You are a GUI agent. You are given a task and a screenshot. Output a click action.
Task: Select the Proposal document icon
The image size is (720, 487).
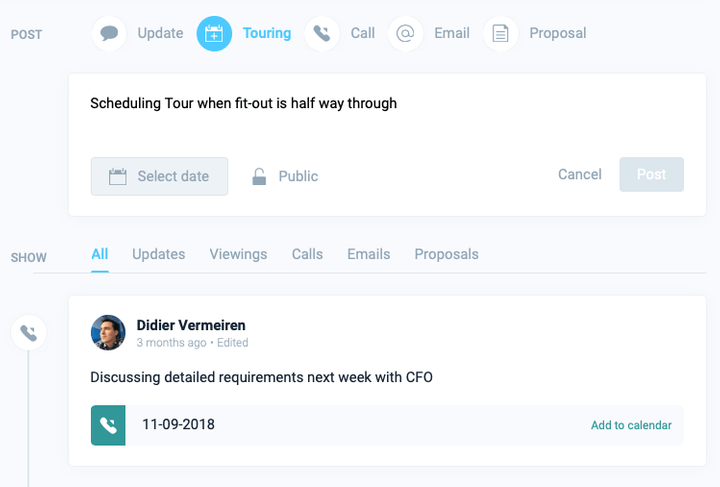(x=501, y=33)
